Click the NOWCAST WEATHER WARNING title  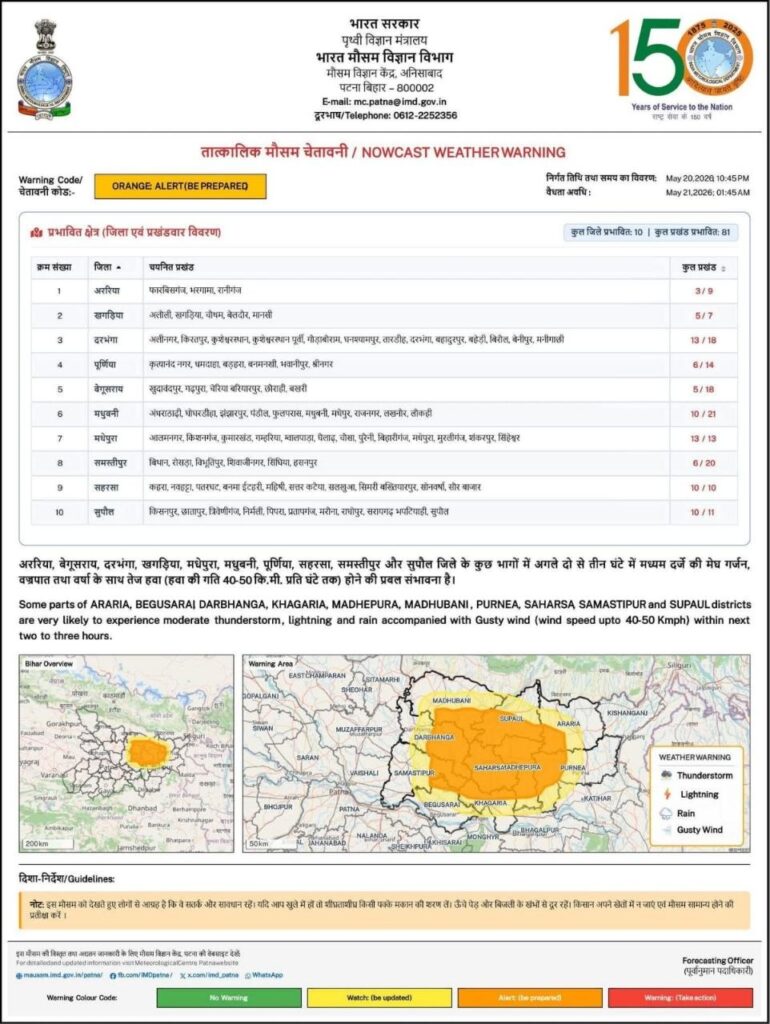coord(464,152)
